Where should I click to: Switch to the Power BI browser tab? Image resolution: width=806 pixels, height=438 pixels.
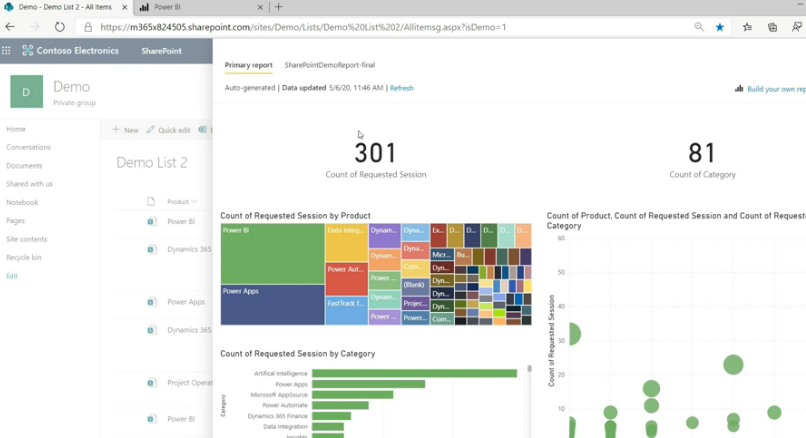pos(200,7)
